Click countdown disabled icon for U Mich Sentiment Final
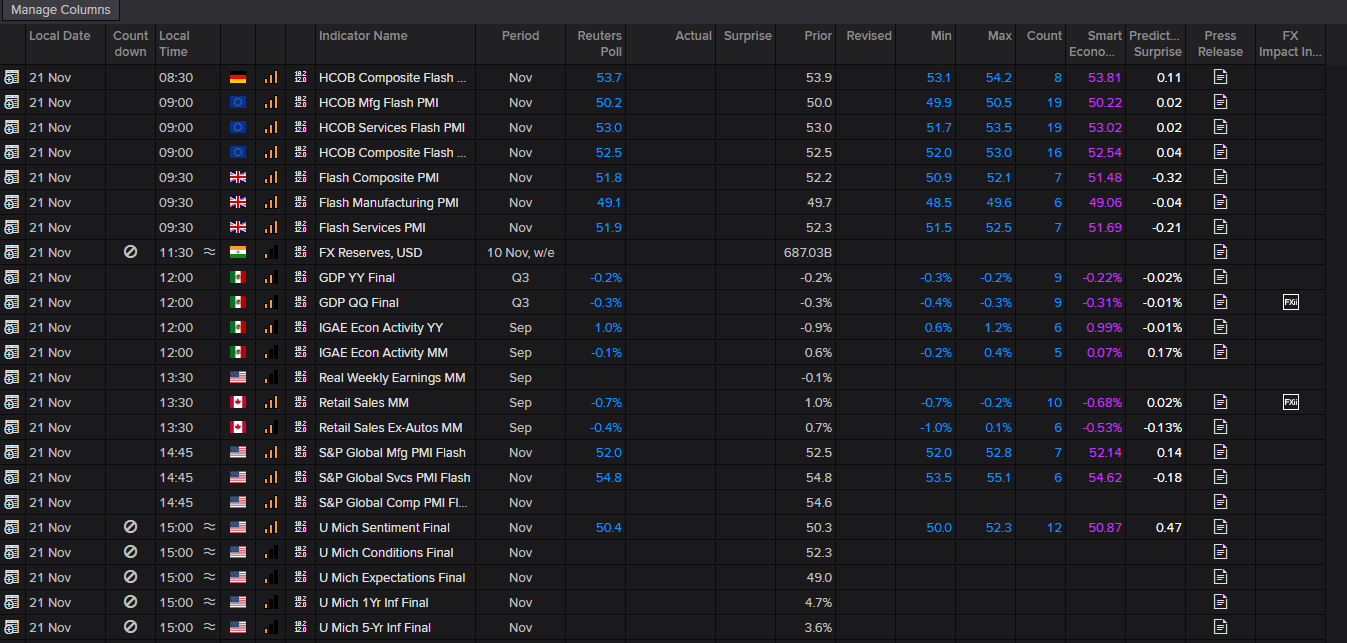1347x643 pixels. (130, 527)
